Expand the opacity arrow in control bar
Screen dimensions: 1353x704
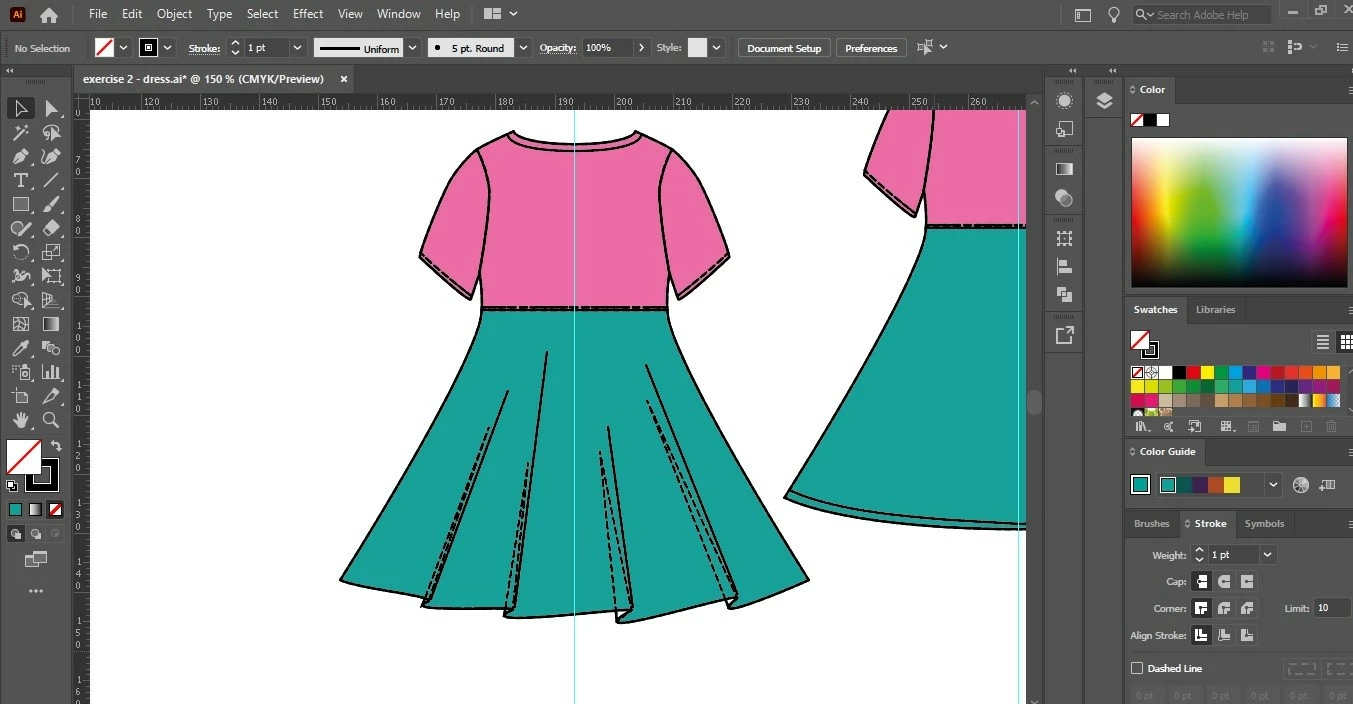pos(642,48)
